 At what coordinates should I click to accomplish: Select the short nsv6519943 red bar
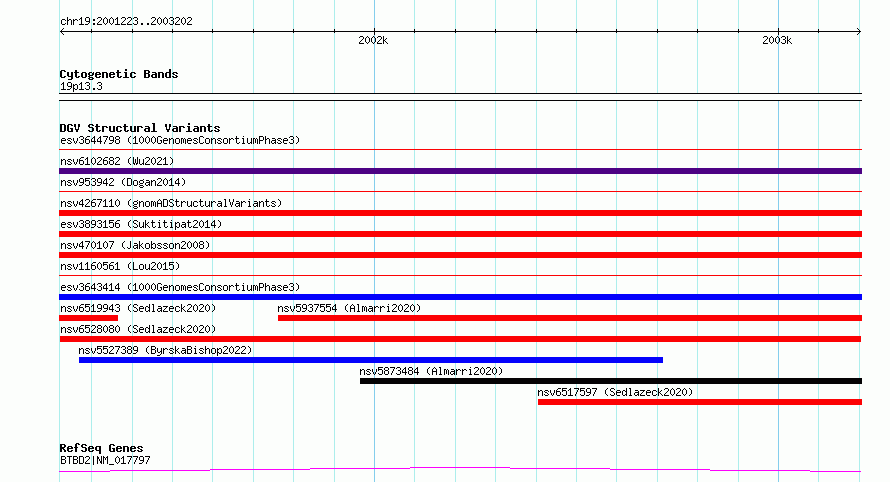coord(89,318)
